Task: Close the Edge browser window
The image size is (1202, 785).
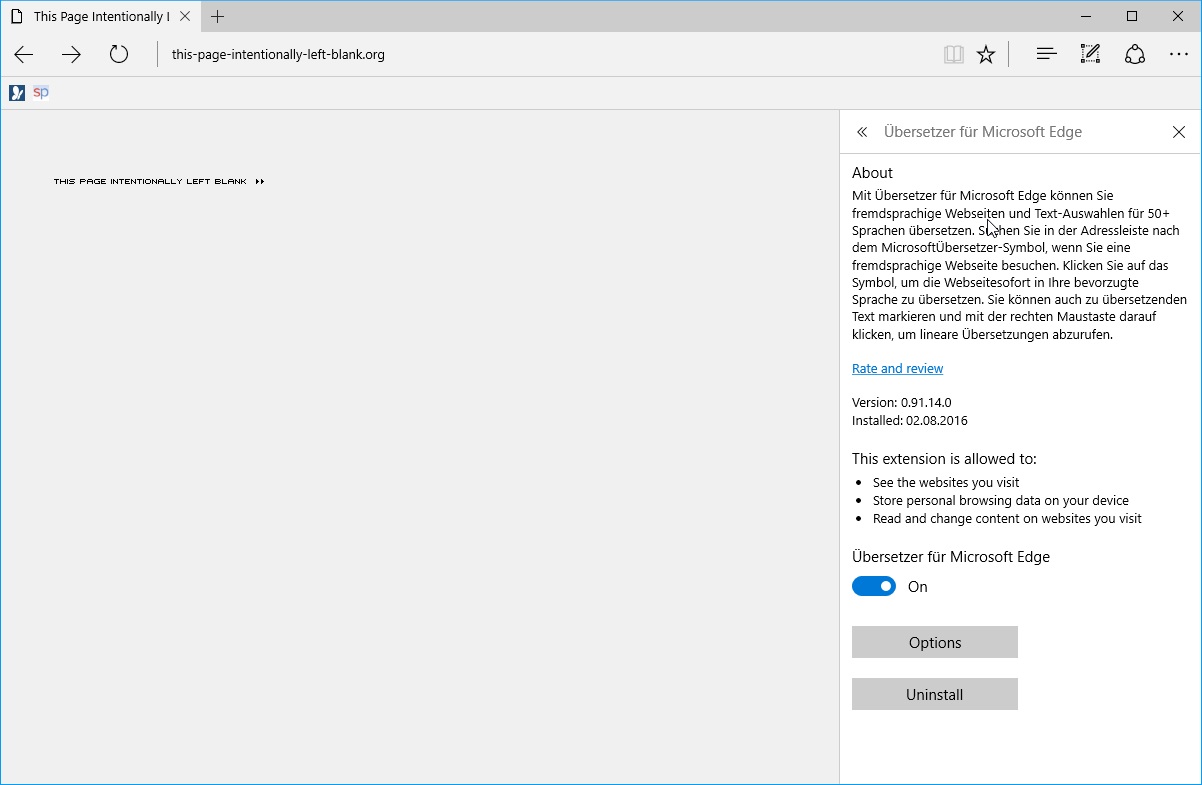Action: [1178, 16]
